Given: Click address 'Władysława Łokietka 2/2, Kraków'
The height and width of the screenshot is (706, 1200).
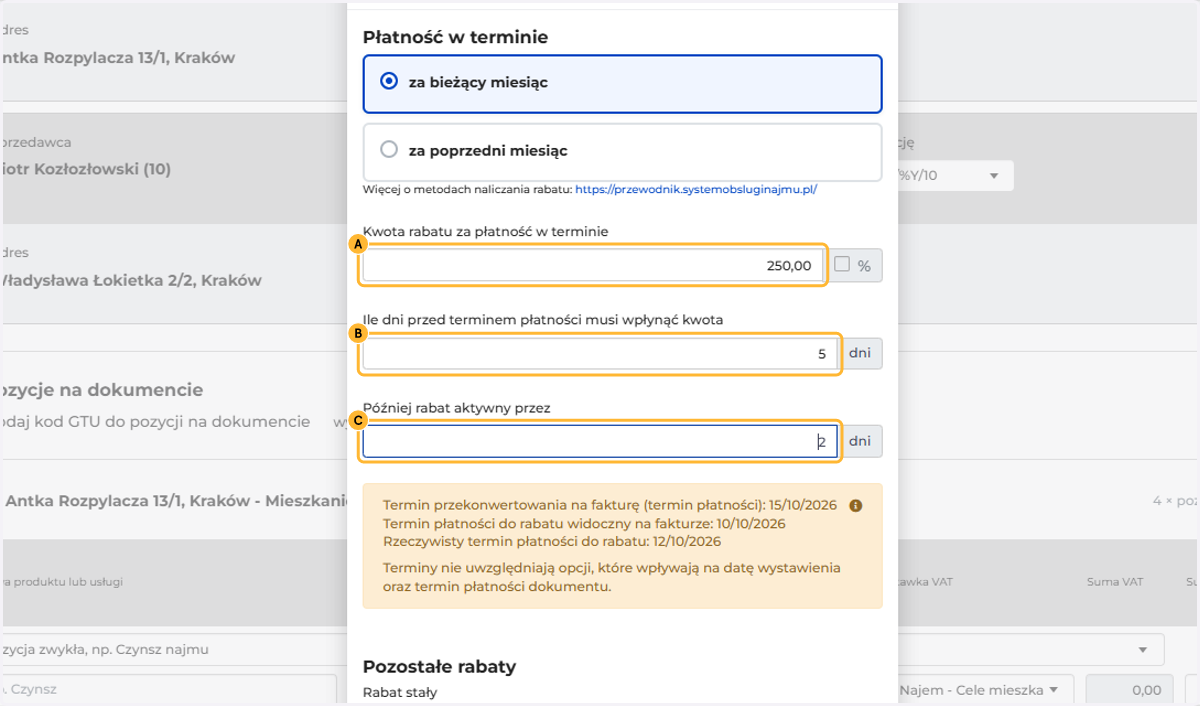Looking at the screenshot, I should pyautogui.click(x=131, y=280).
